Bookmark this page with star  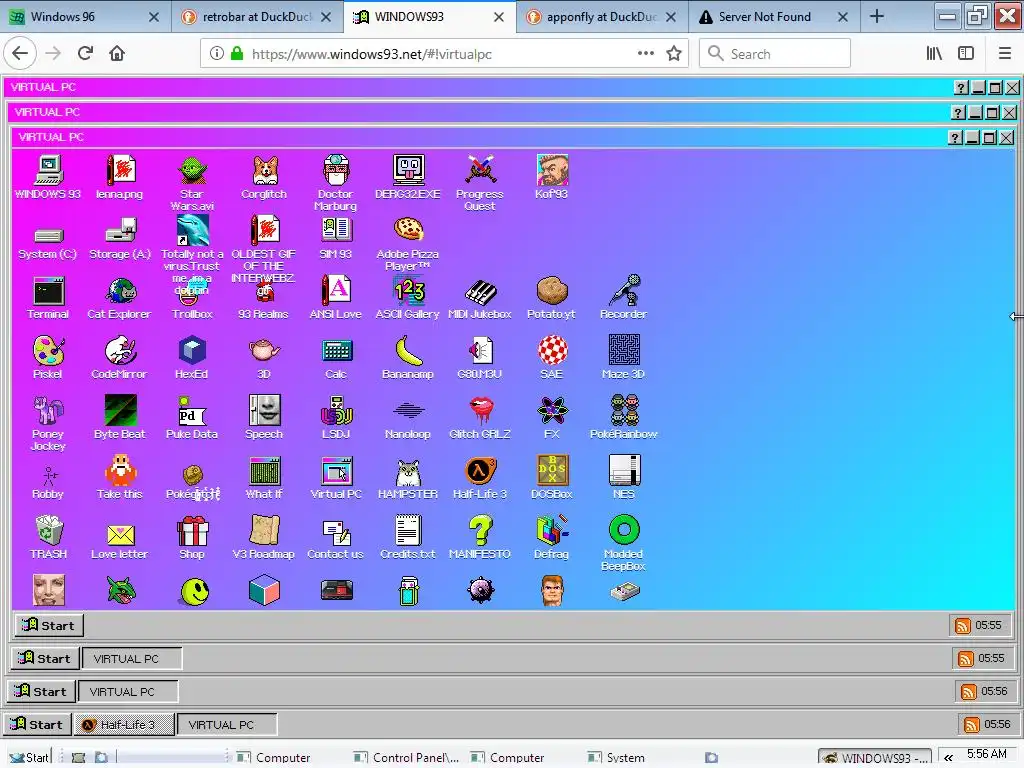click(674, 54)
